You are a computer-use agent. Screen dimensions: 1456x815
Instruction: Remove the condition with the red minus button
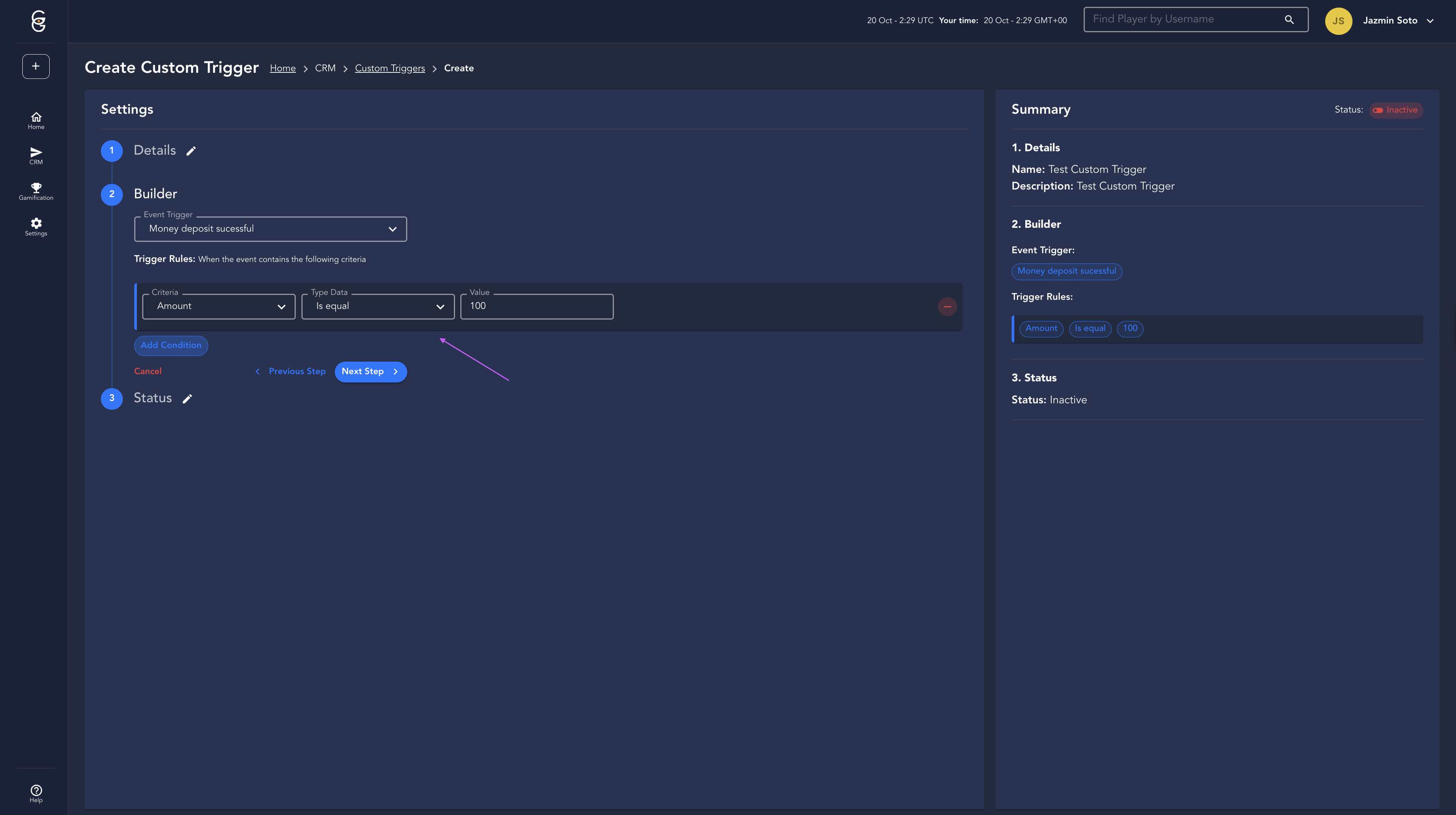[x=947, y=306]
